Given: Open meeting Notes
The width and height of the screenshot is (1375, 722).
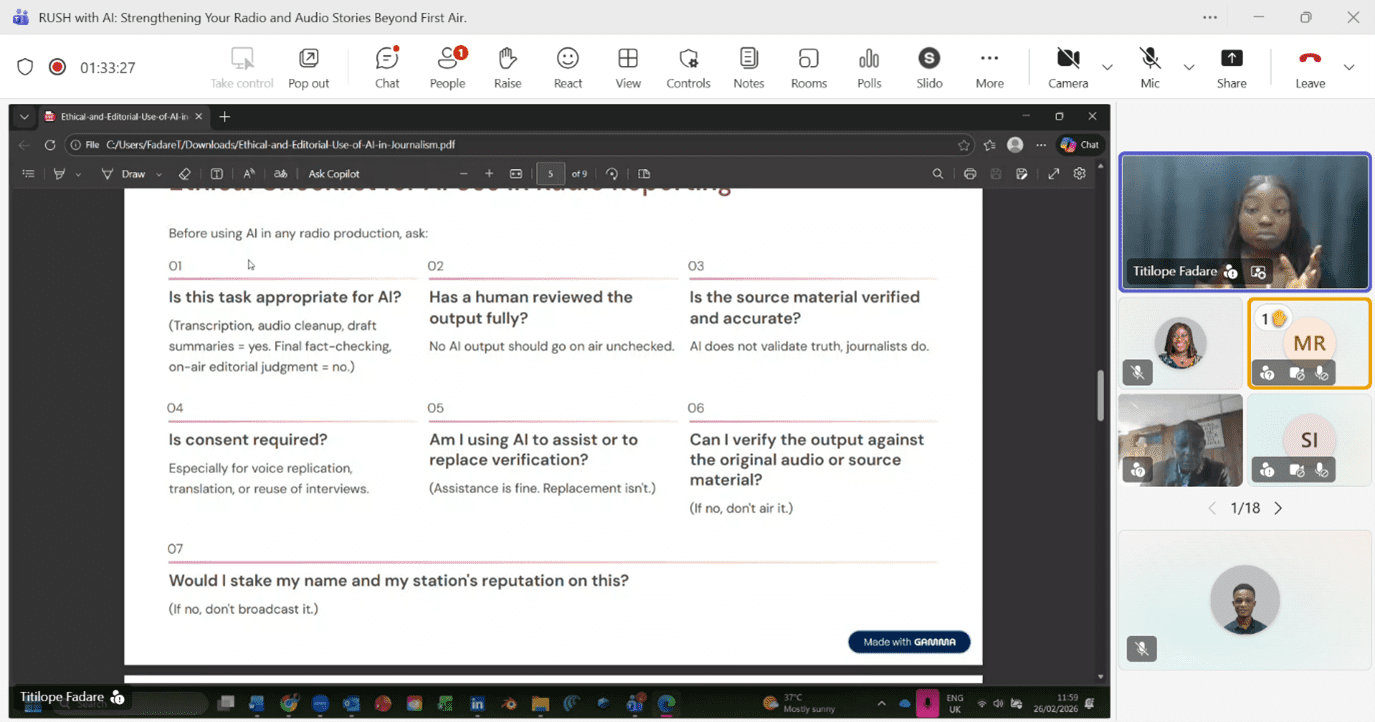Looking at the screenshot, I should [x=748, y=67].
